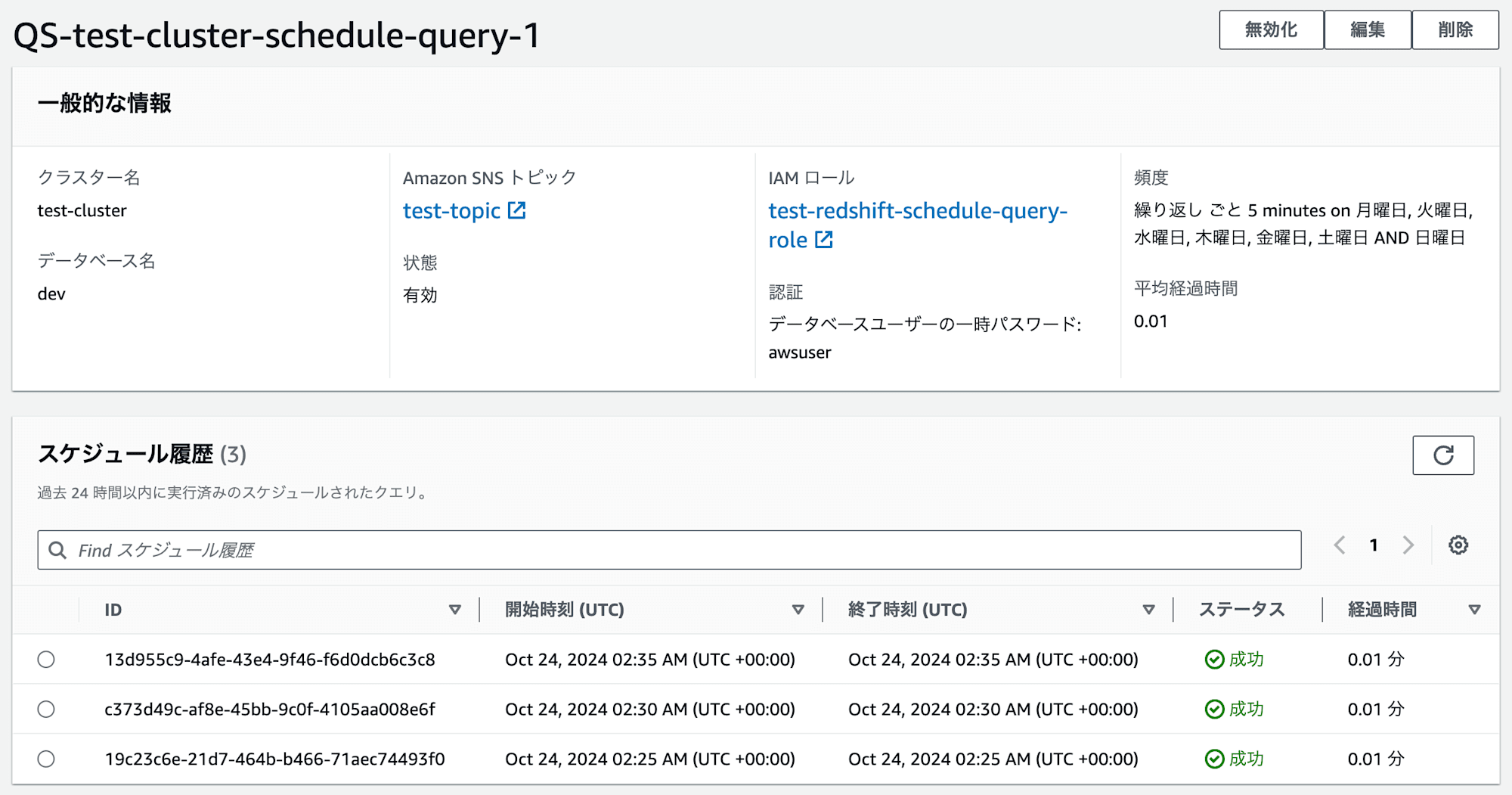The height and width of the screenshot is (795, 1512).
Task: Select radio for row 13d955c9-4afe-43e4-9f46-f6d0dcb6c3c8
Action: pos(46,660)
